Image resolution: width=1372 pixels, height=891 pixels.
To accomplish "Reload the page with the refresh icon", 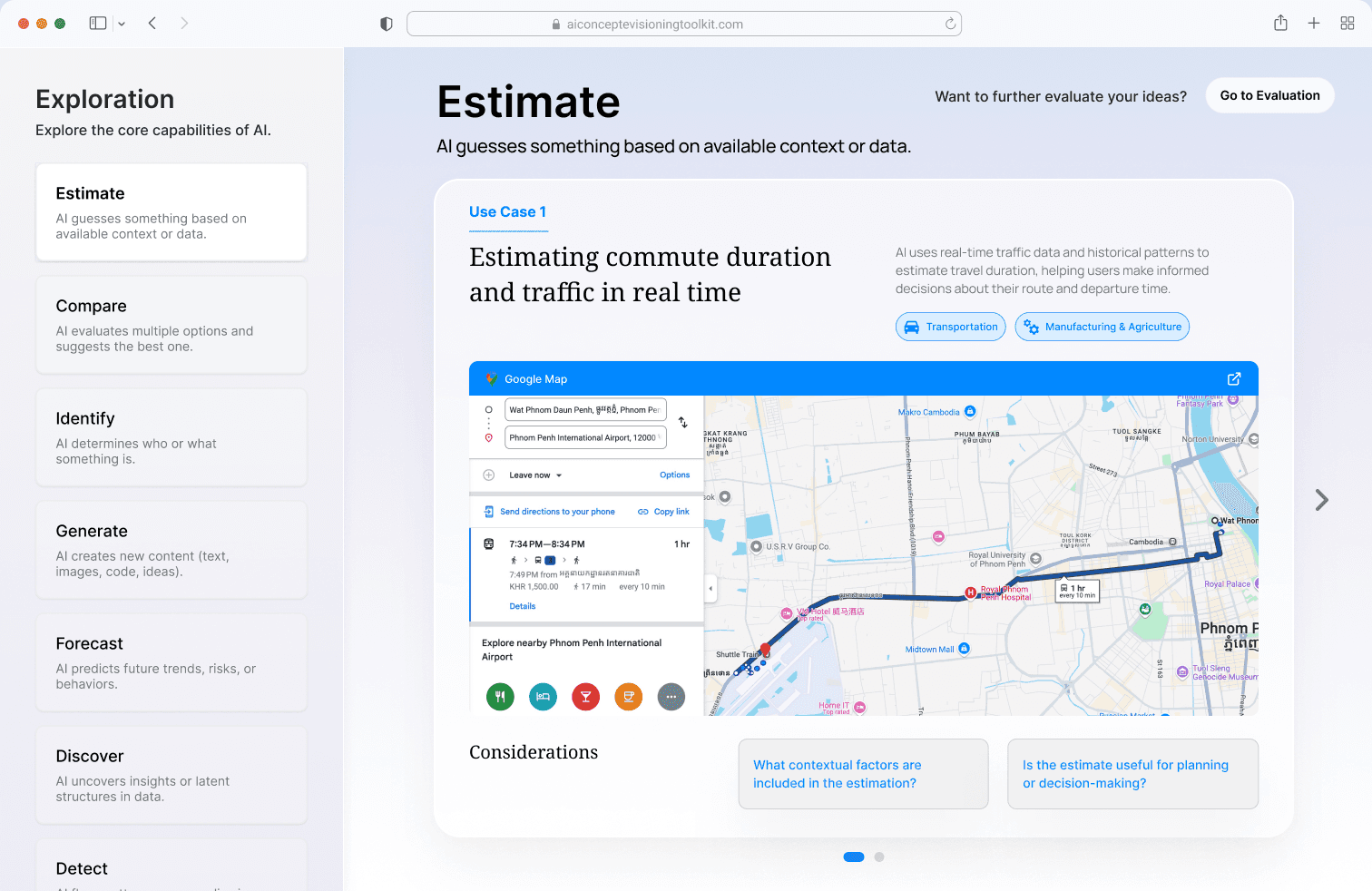I will [950, 24].
